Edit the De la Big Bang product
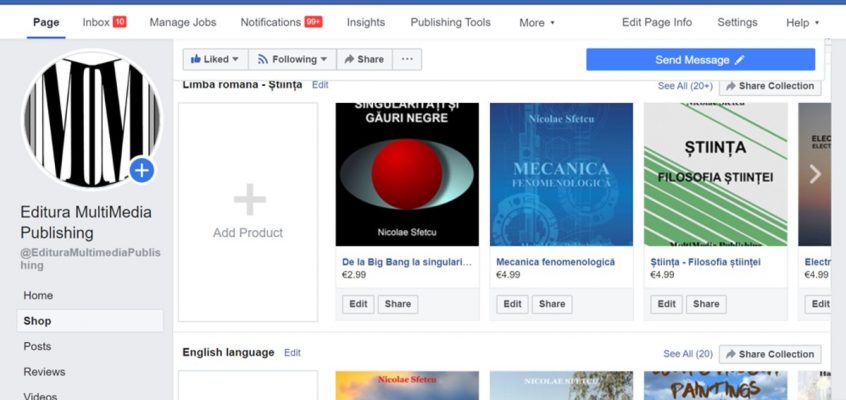The width and height of the screenshot is (846, 400). 358,304
